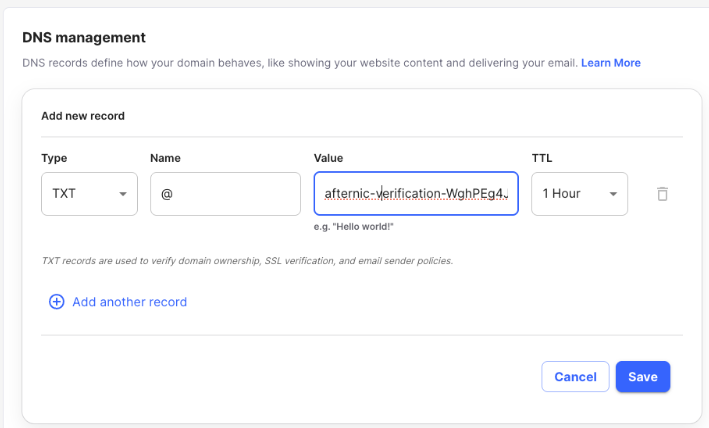
Task: Click the 'Add new record' section title
Action: pyautogui.click(x=83, y=116)
